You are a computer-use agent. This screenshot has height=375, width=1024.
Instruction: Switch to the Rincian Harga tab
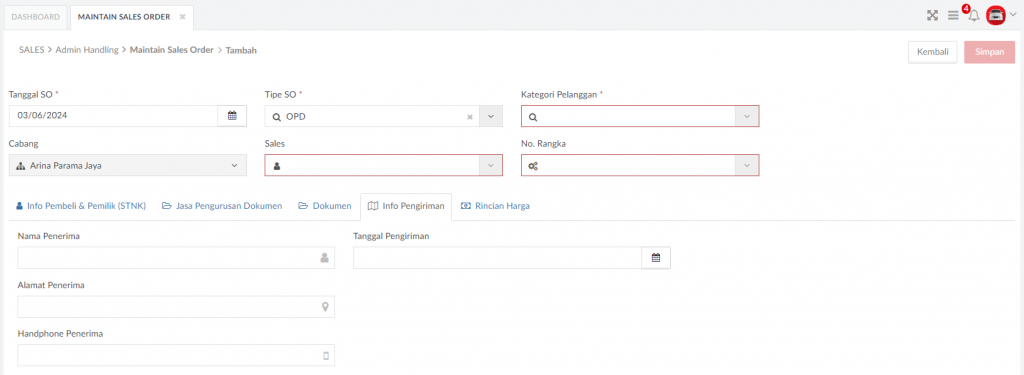click(495, 206)
